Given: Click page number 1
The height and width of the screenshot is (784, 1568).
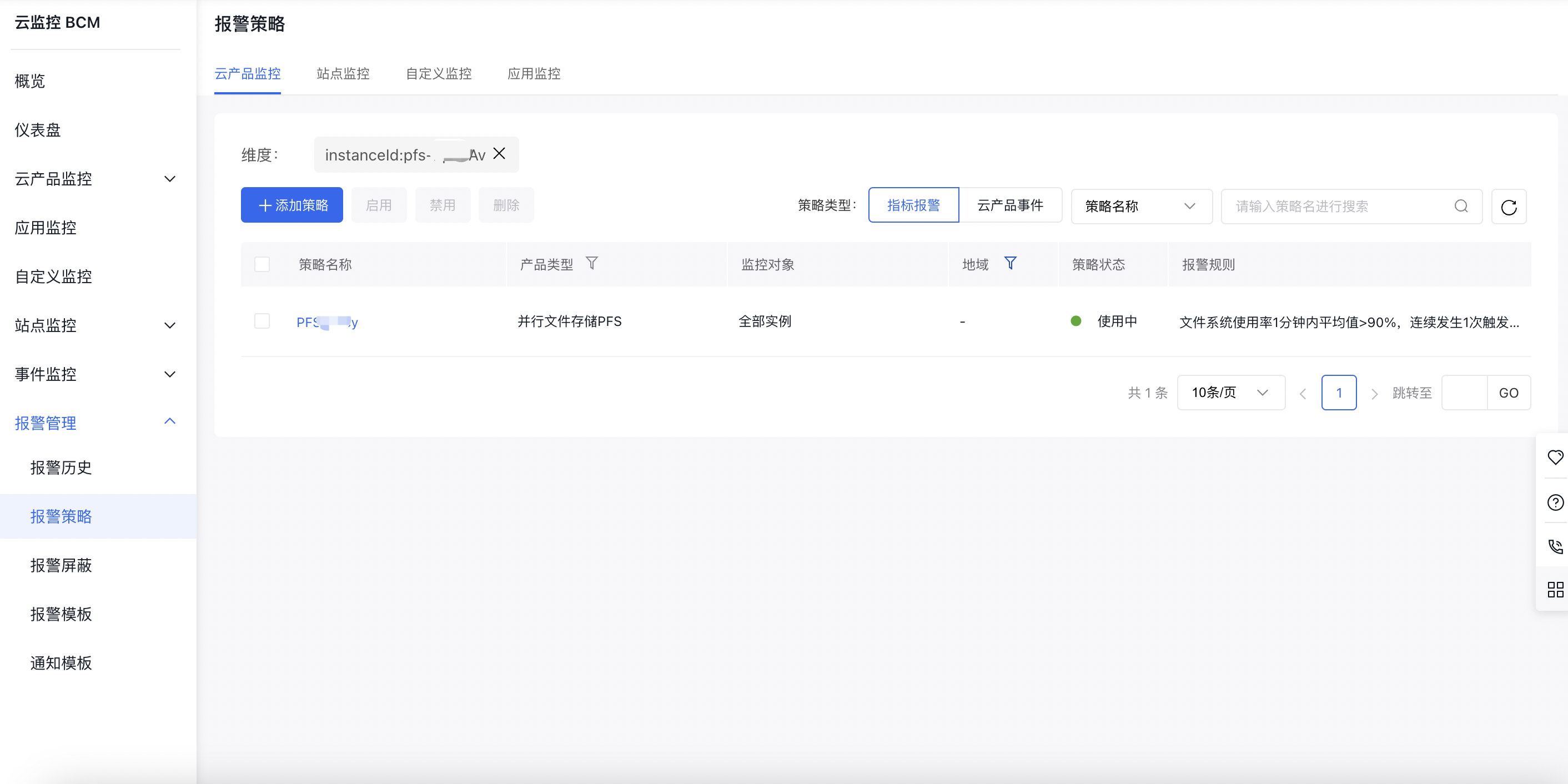Looking at the screenshot, I should click(x=1339, y=393).
